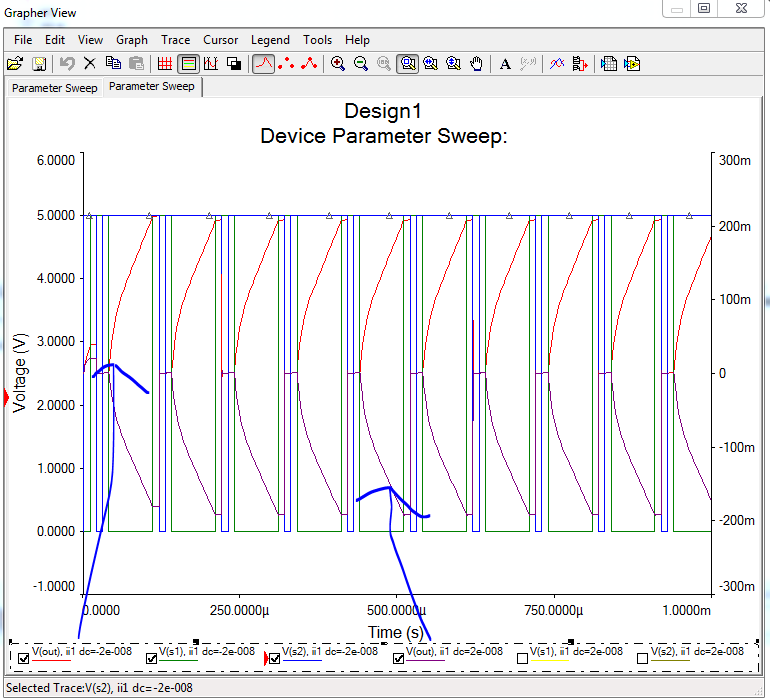Click the Export to Excel icon
This screenshot has height=698, width=770.
tap(609, 64)
